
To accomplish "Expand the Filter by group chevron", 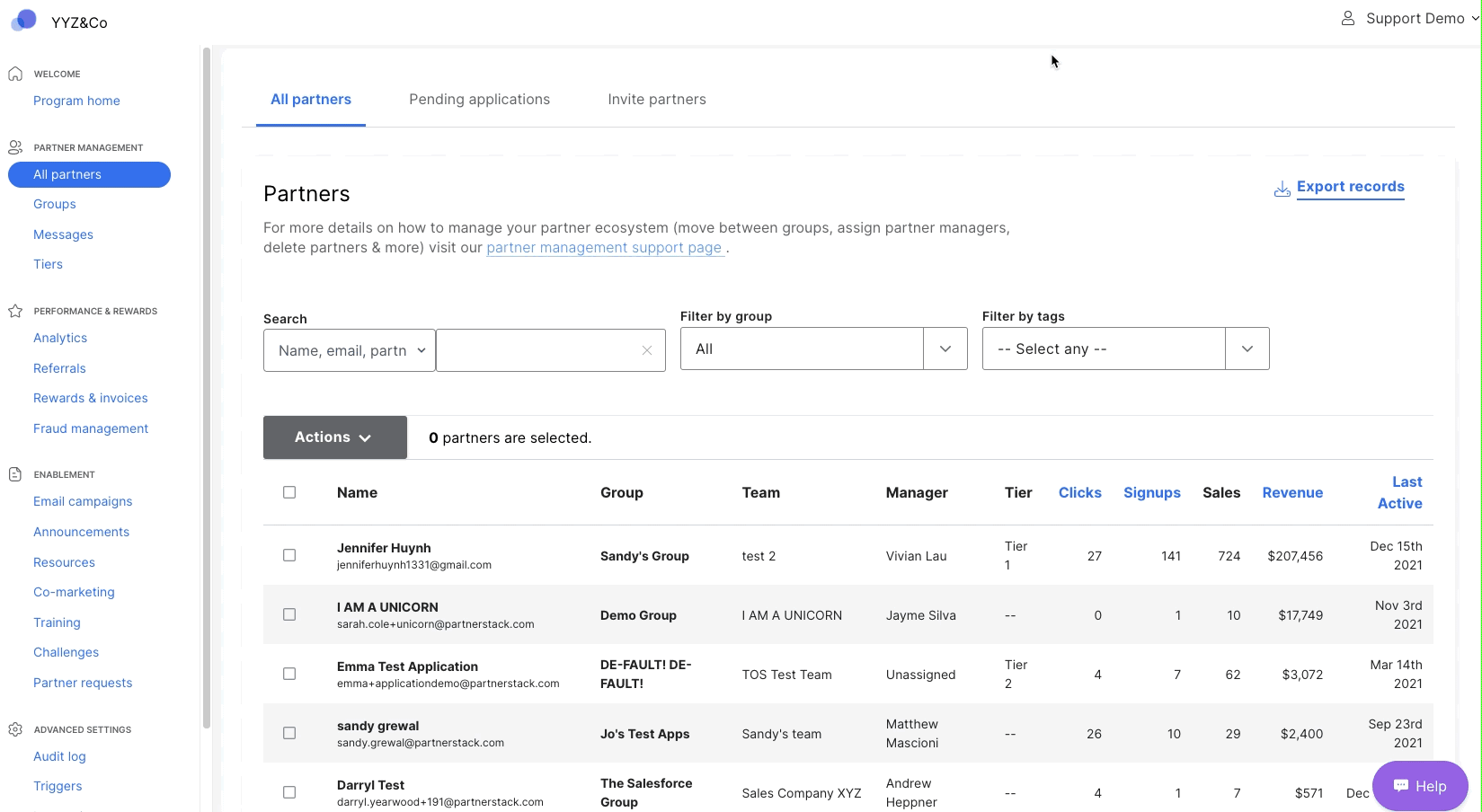I will click(x=945, y=349).
